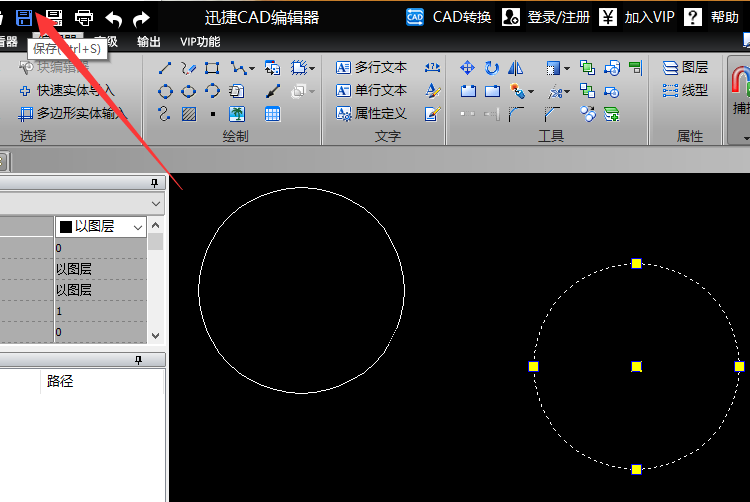Viewport: 750px width, 502px height.
Task: Click the Mirror tool icon
Action: coord(515,68)
